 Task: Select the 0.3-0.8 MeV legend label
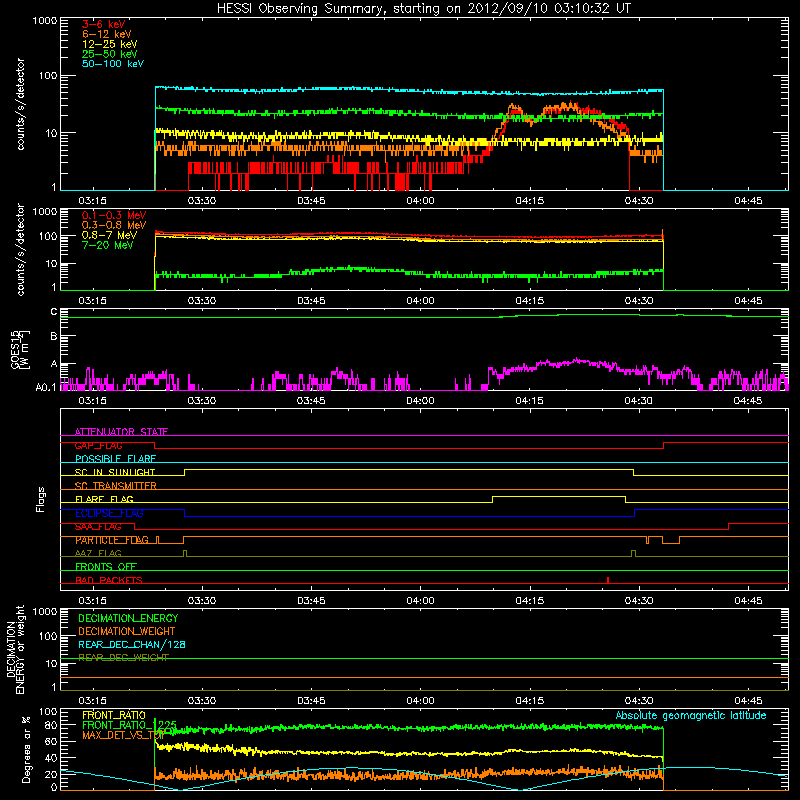114,225
